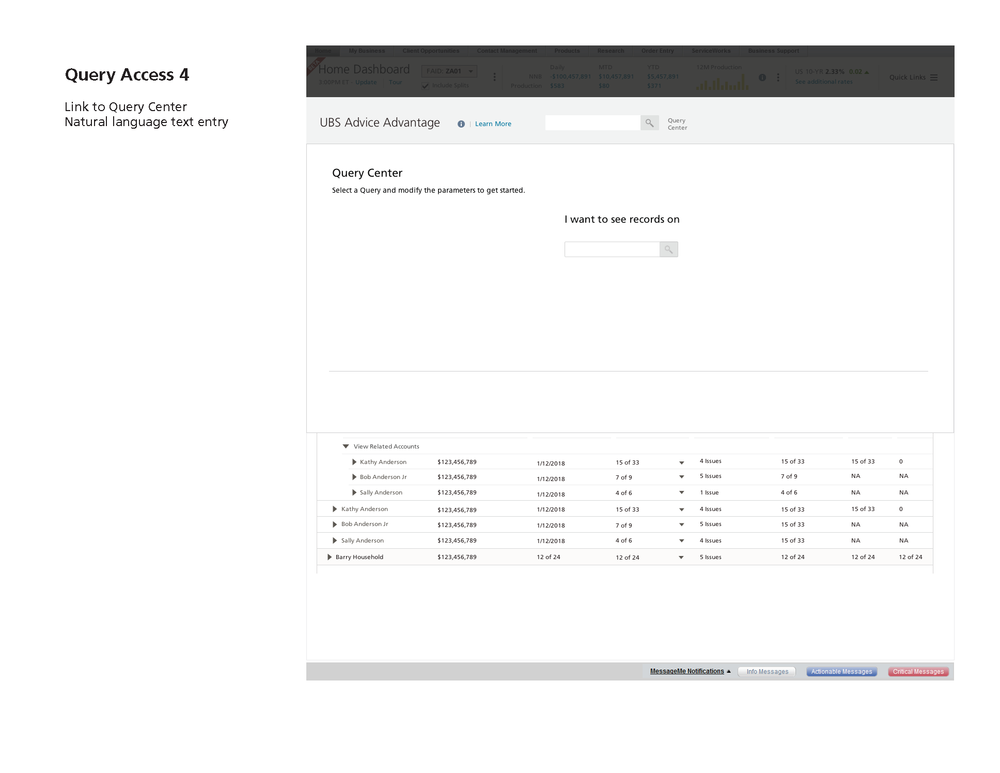This screenshot has height=773, width=1000.
Task: Expand Kathy Anderson nested under View Related Accounts
Action: point(354,462)
